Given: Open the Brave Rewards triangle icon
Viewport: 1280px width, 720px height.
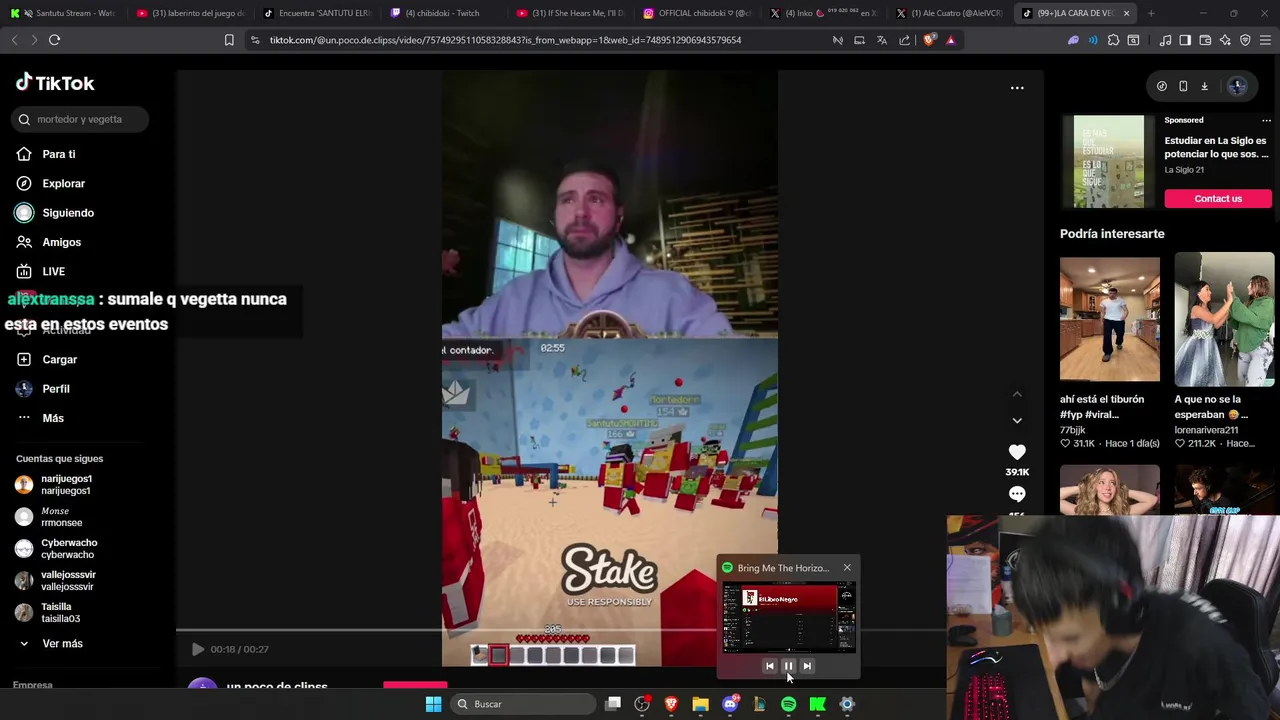Looking at the screenshot, I should point(951,40).
